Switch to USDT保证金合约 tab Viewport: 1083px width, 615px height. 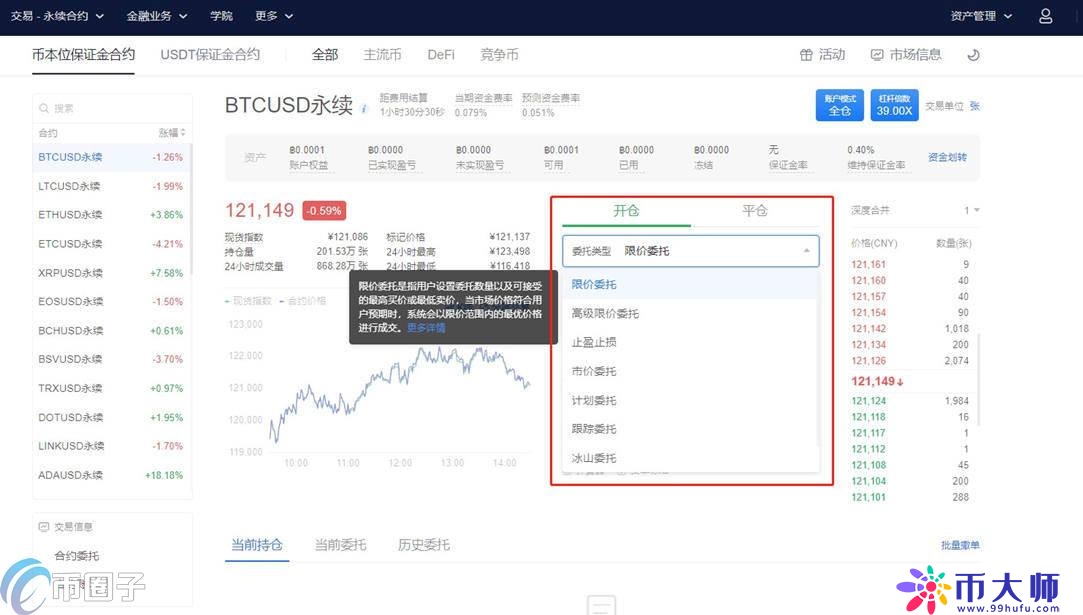210,55
